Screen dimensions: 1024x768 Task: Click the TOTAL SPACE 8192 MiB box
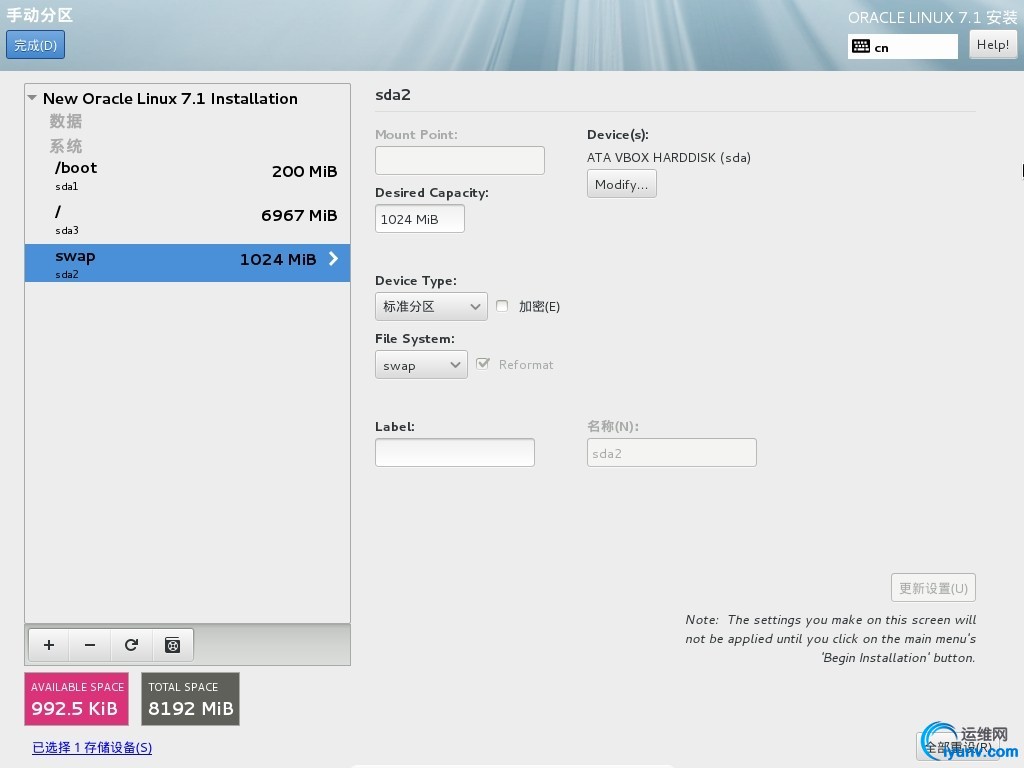point(191,699)
